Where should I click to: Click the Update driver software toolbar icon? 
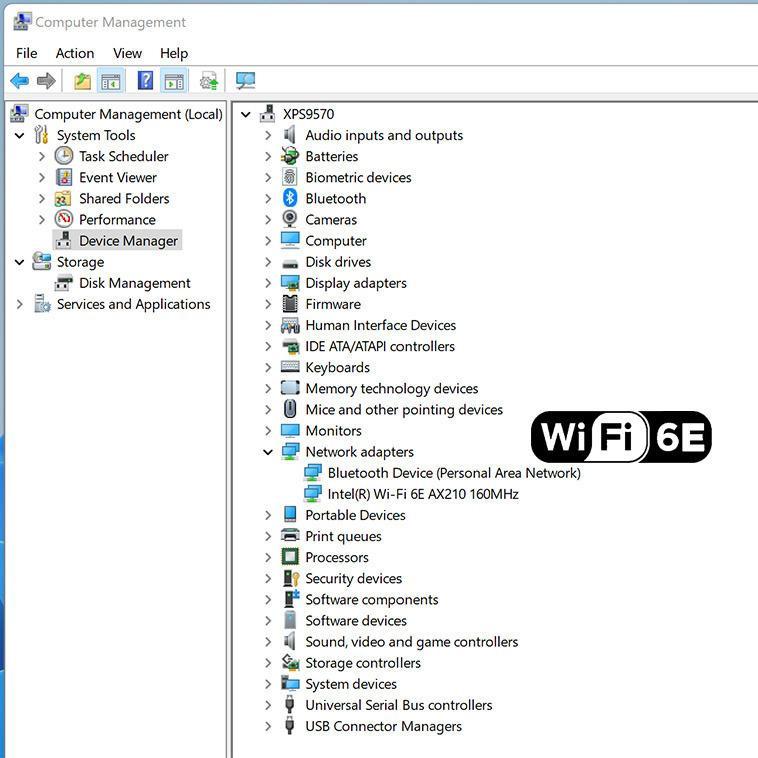(209, 81)
